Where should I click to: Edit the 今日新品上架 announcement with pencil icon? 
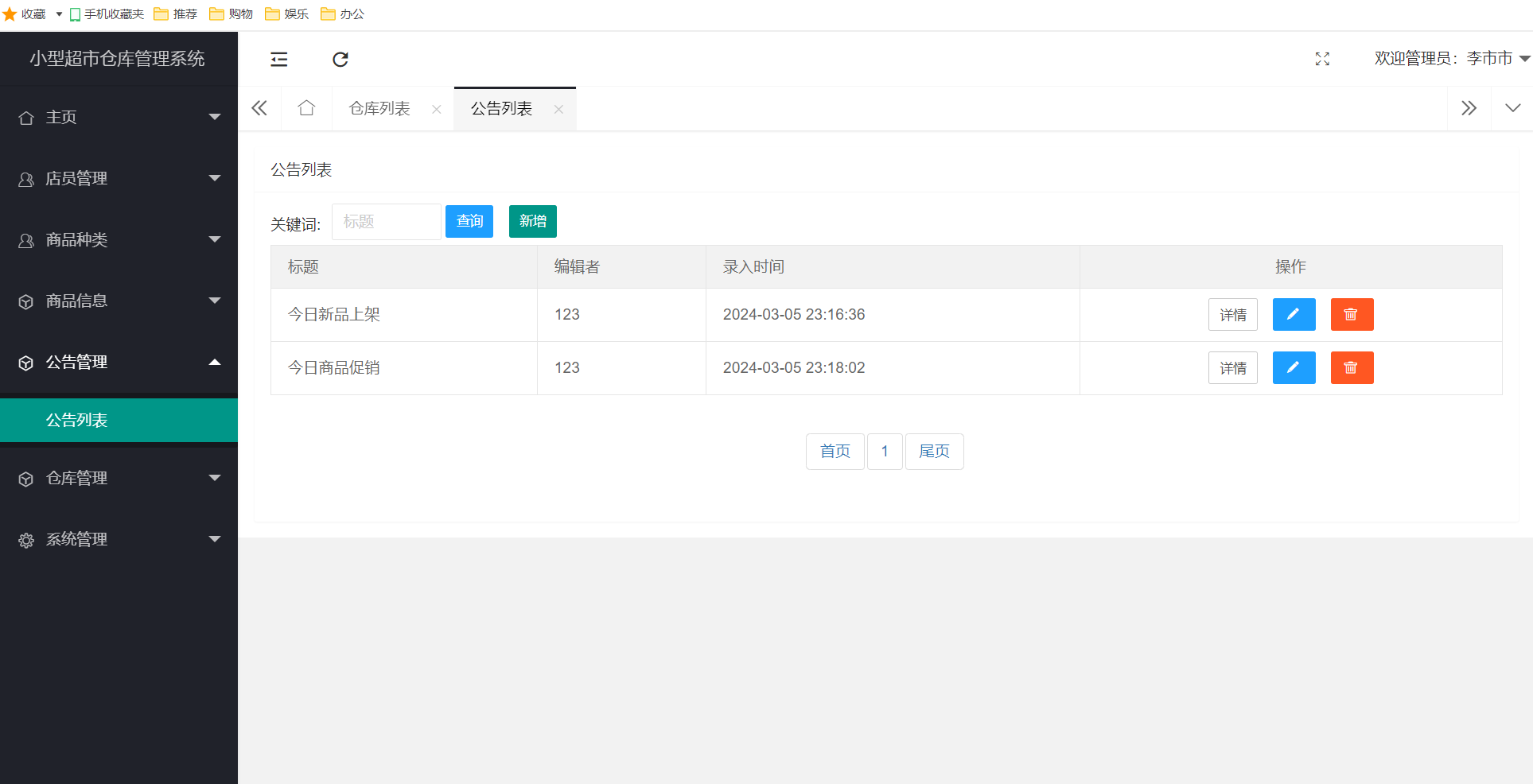1294,315
